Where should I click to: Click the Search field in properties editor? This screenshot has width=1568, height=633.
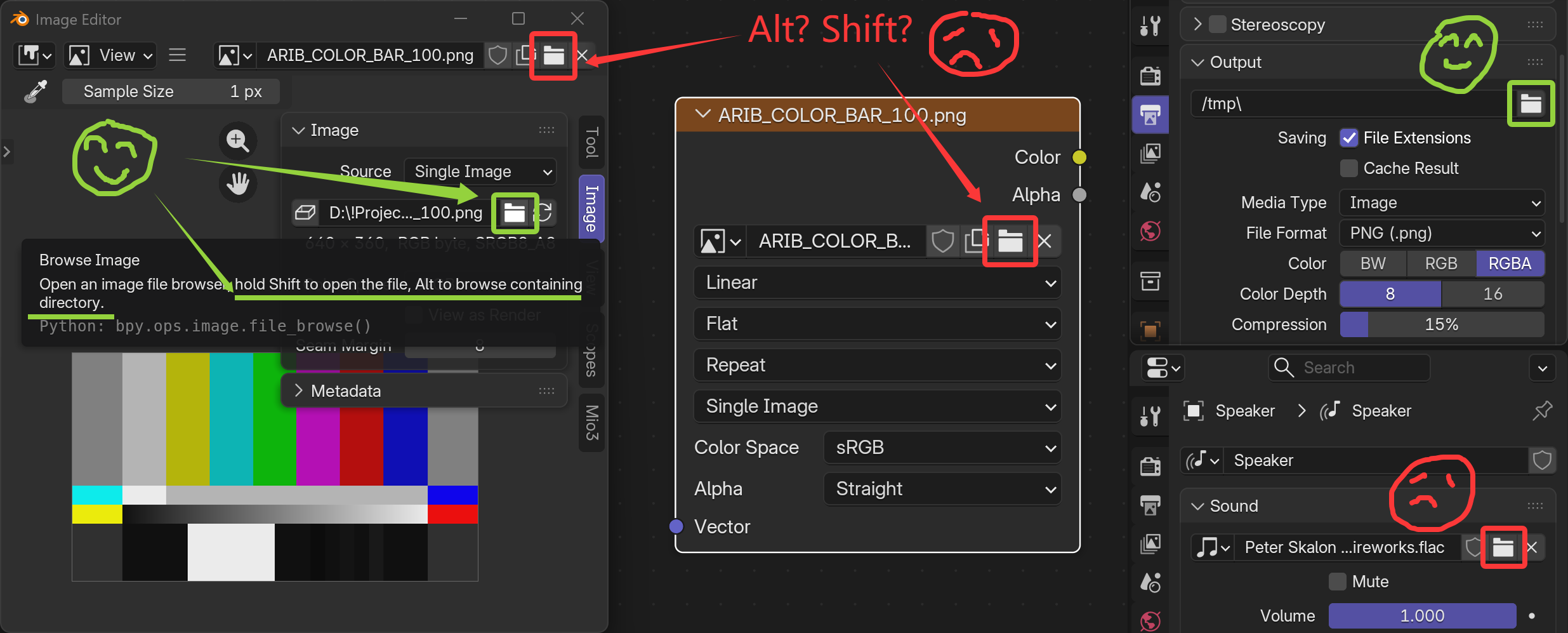(x=1349, y=368)
